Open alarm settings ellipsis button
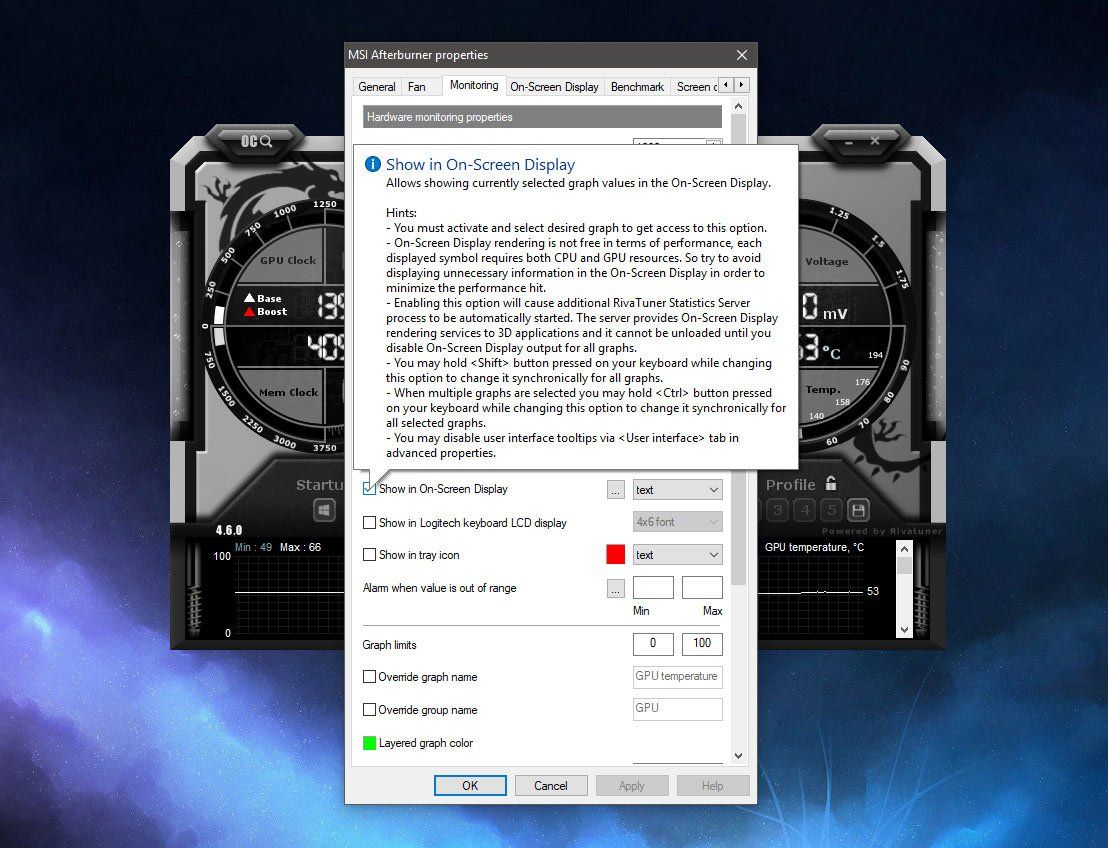The height and width of the screenshot is (848, 1108). [x=615, y=588]
